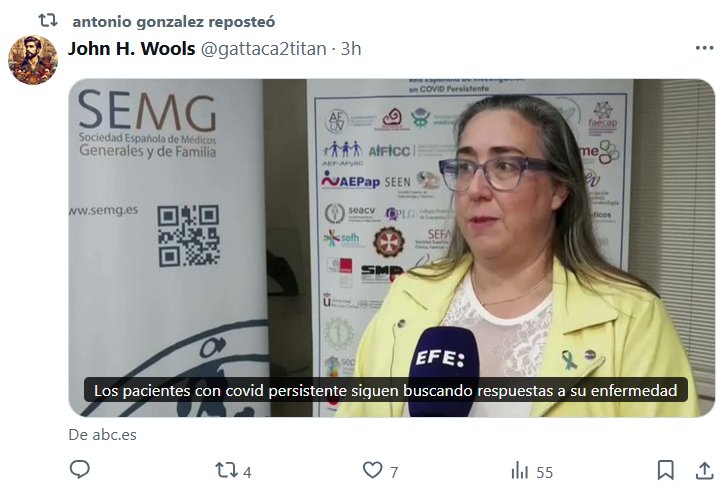
Task: Repost the tweet with 4 reposts
Action: (x=226, y=470)
